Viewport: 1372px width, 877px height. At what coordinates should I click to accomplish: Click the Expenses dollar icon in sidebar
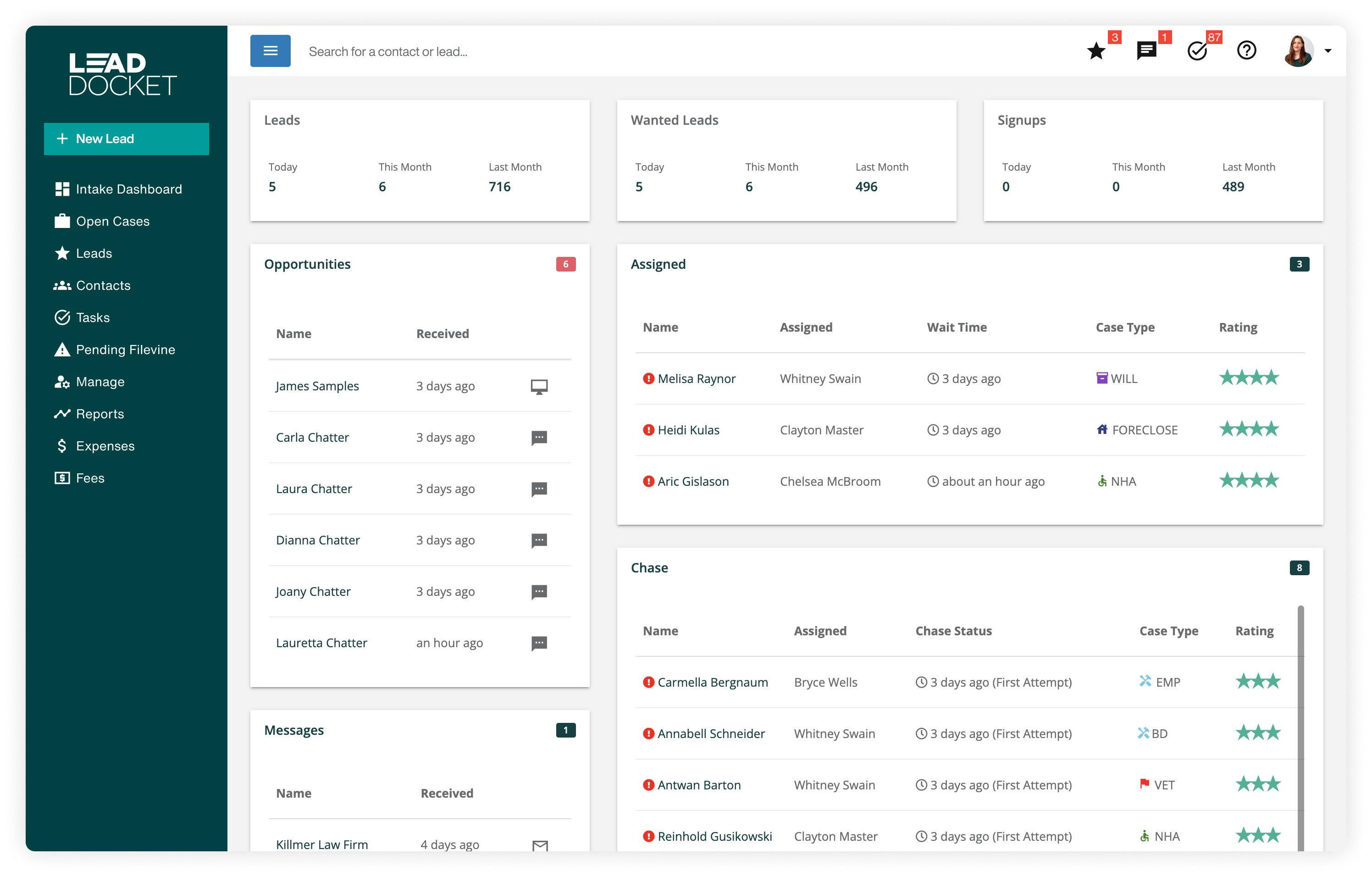(63, 446)
